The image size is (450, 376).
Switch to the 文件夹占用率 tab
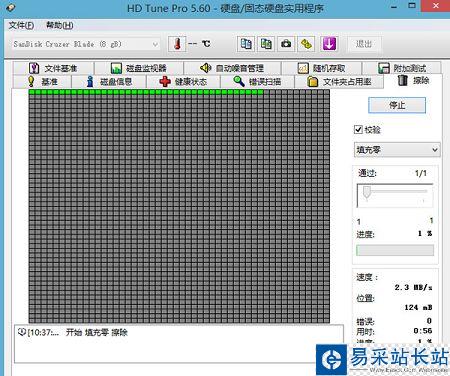click(x=339, y=82)
